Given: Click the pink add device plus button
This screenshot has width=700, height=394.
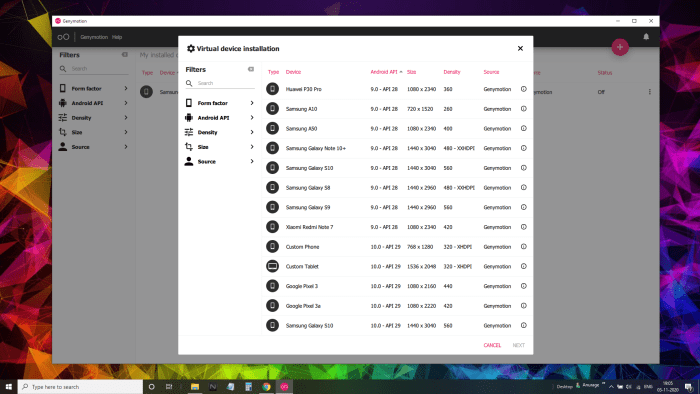Looking at the screenshot, I should (620, 47).
